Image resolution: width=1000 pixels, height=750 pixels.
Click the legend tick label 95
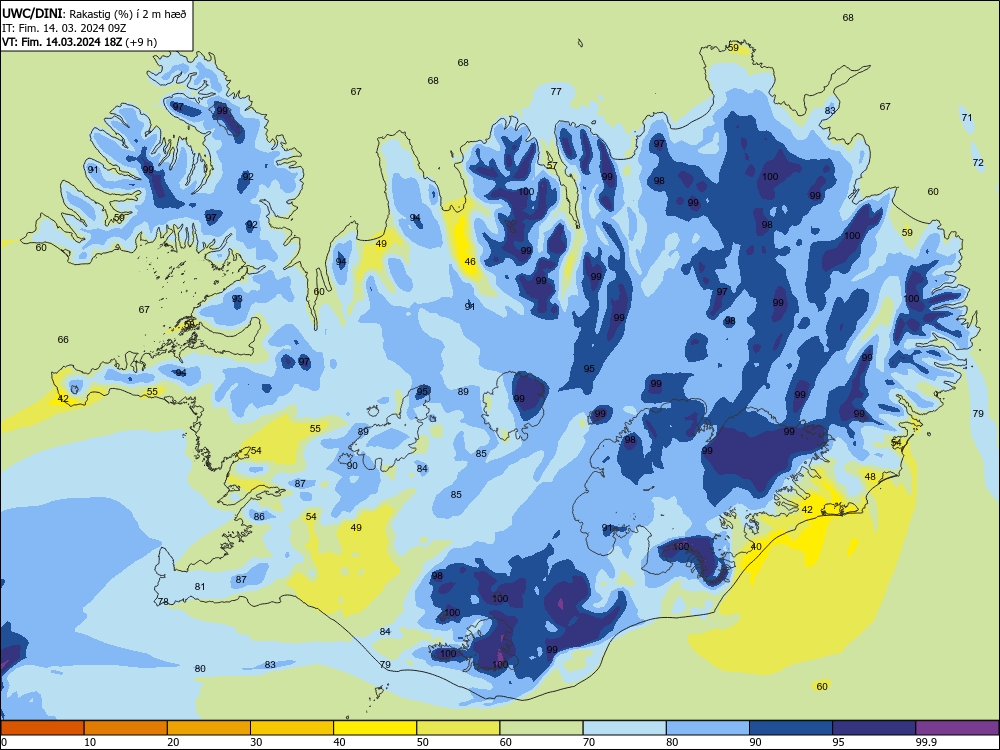pyautogui.click(x=838, y=742)
